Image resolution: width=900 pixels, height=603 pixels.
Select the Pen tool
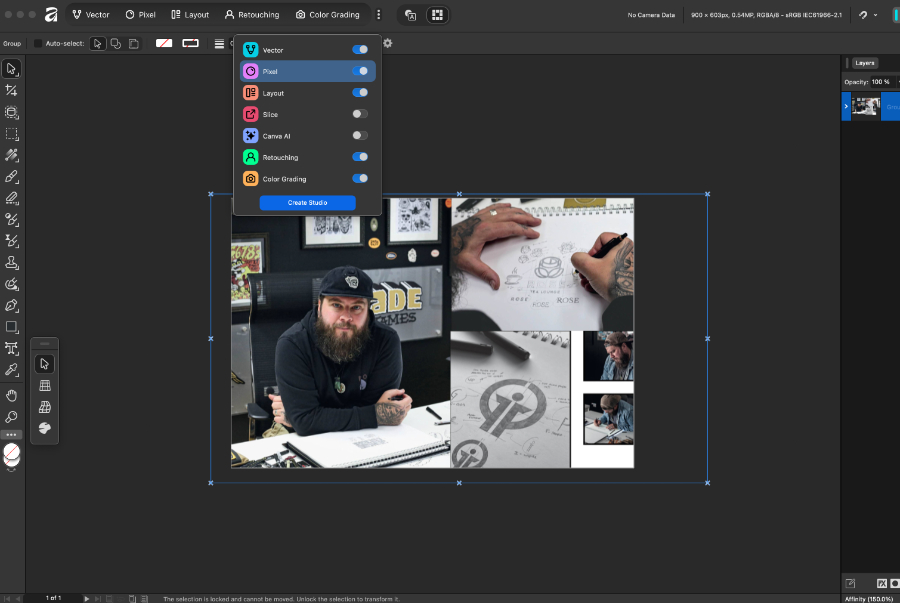12,305
